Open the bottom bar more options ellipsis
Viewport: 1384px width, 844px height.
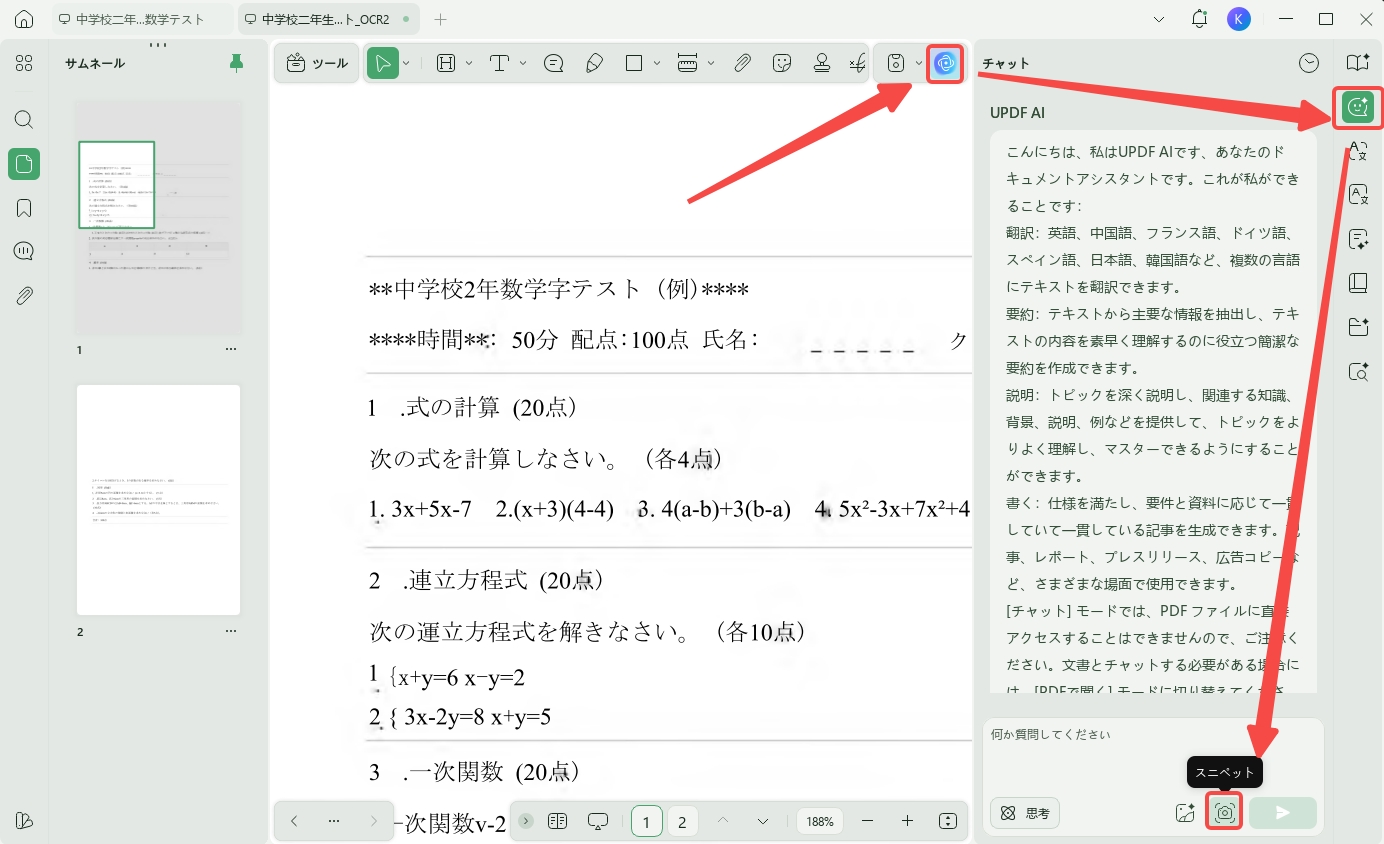click(x=334, y=821)
